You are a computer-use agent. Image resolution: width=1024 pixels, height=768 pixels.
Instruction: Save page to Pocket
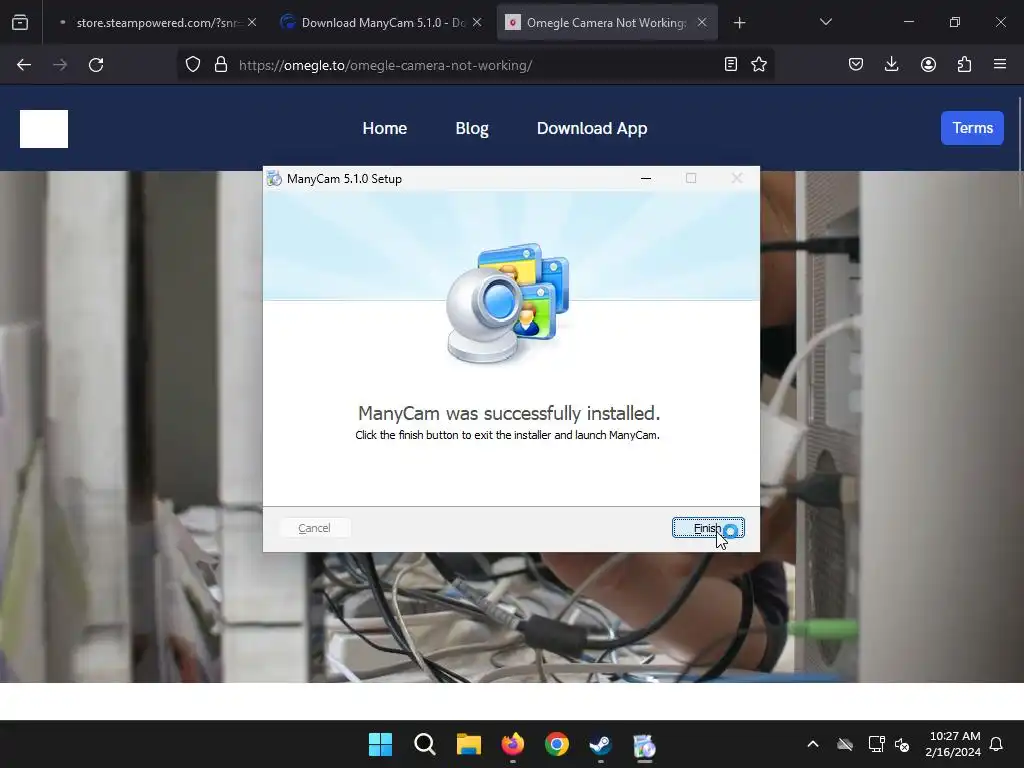(x=856, y=65)
